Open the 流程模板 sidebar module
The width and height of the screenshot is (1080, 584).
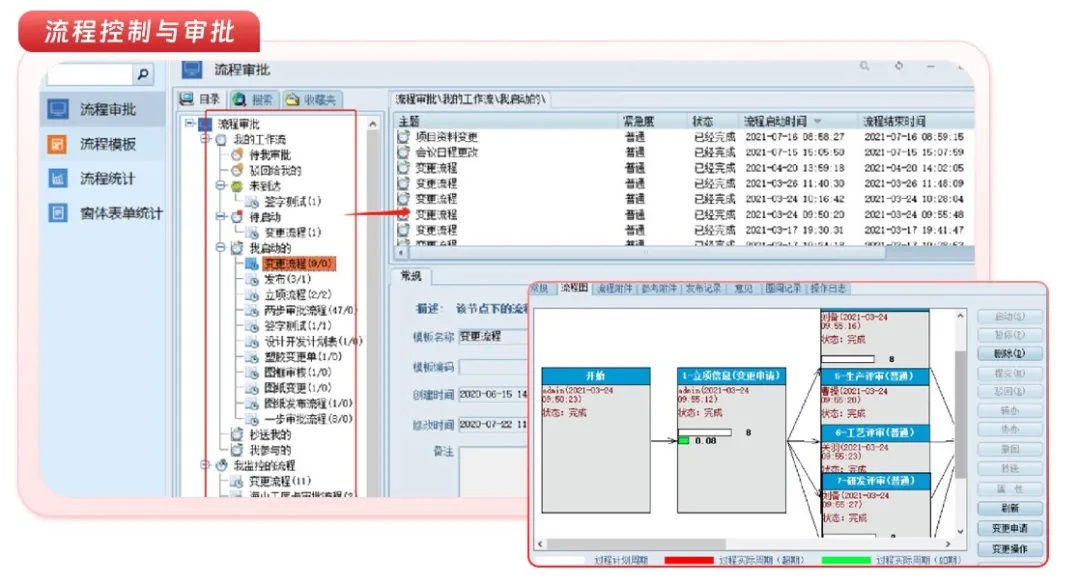(107, 144)
